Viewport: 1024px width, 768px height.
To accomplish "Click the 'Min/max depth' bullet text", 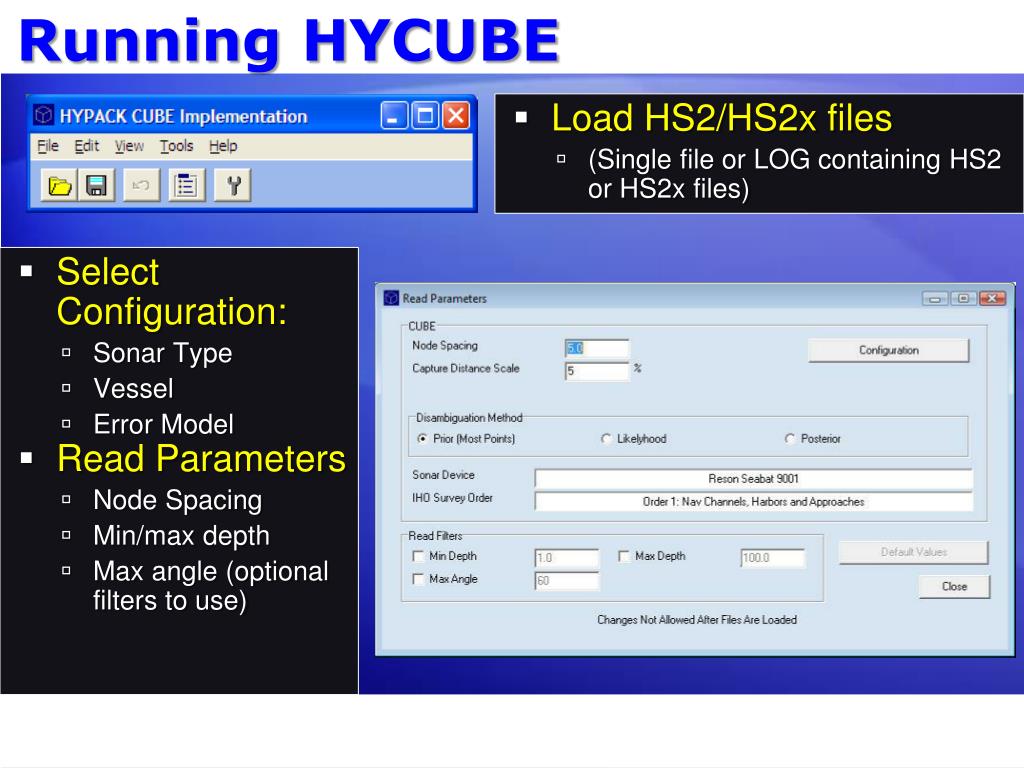I will click(181, 536).
